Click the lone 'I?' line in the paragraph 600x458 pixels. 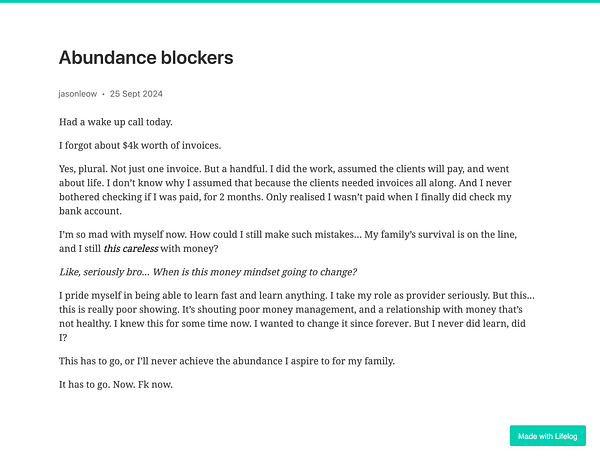coord(63,338)
